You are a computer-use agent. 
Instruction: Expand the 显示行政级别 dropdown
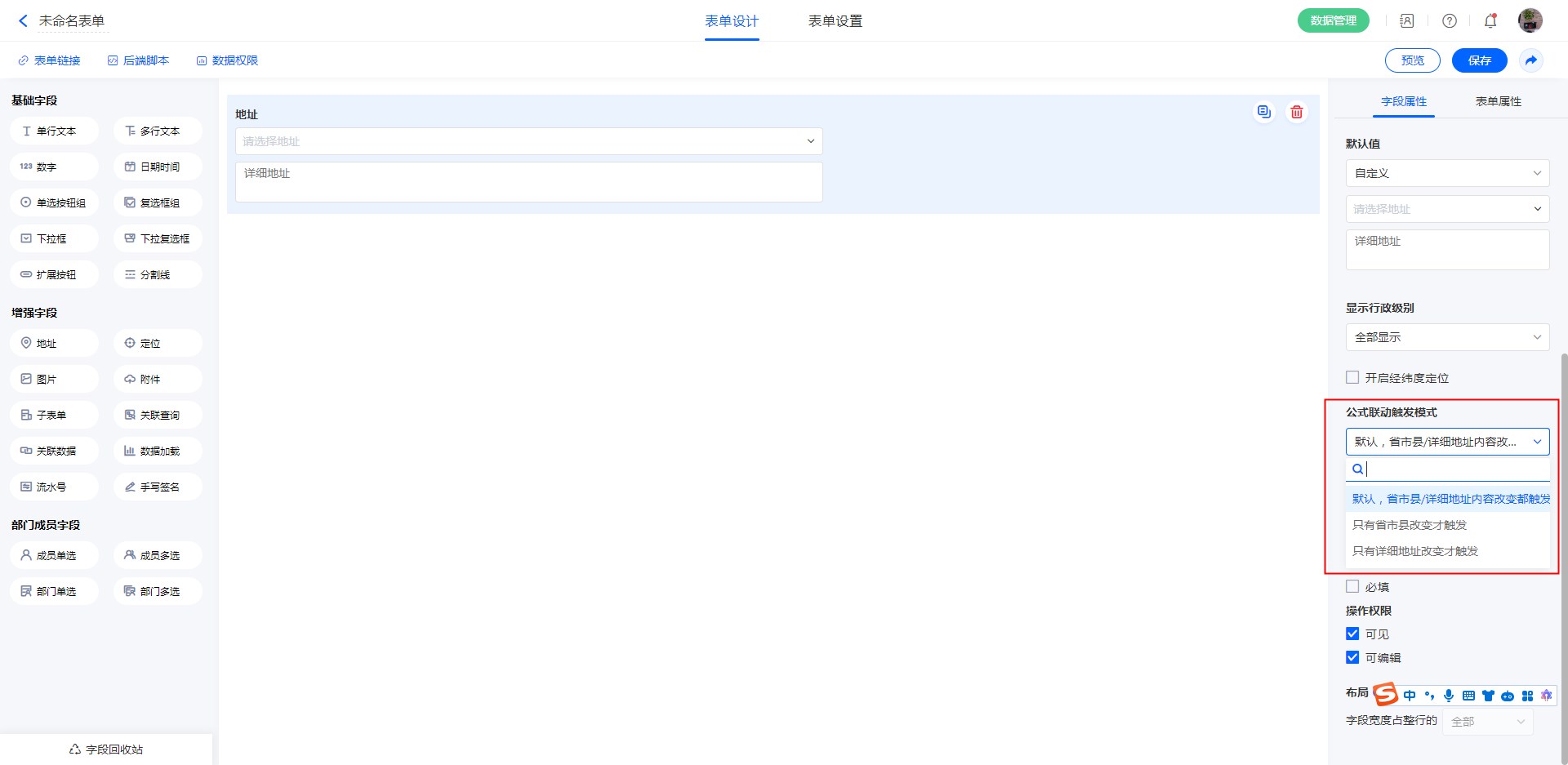[1446, 337]
